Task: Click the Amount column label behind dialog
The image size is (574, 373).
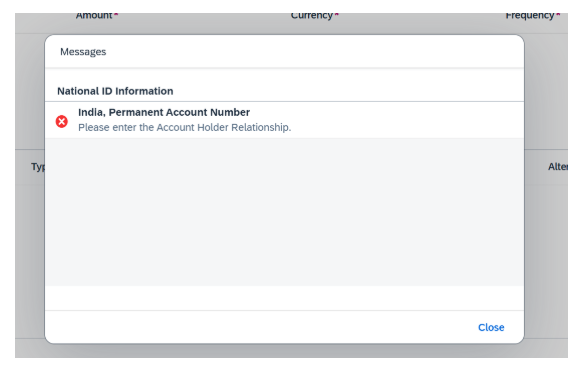Action: [x=94, y=15]
